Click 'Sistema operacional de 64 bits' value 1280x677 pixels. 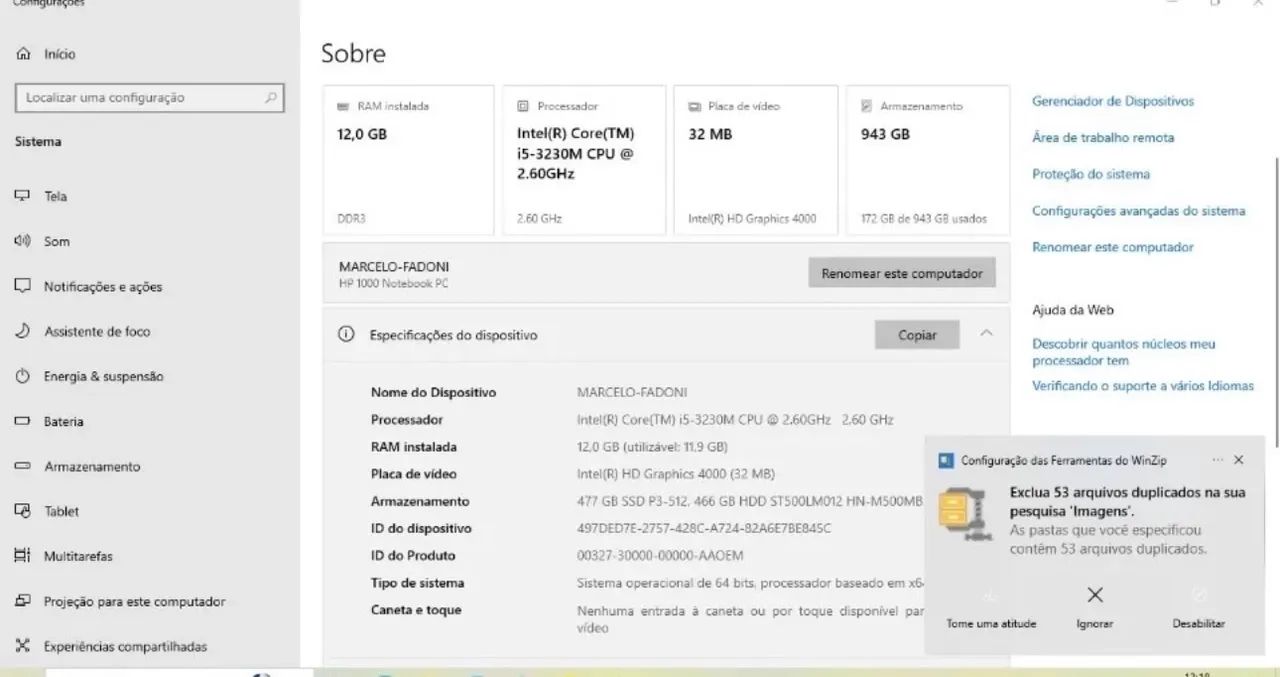click(x=750, y=583)
